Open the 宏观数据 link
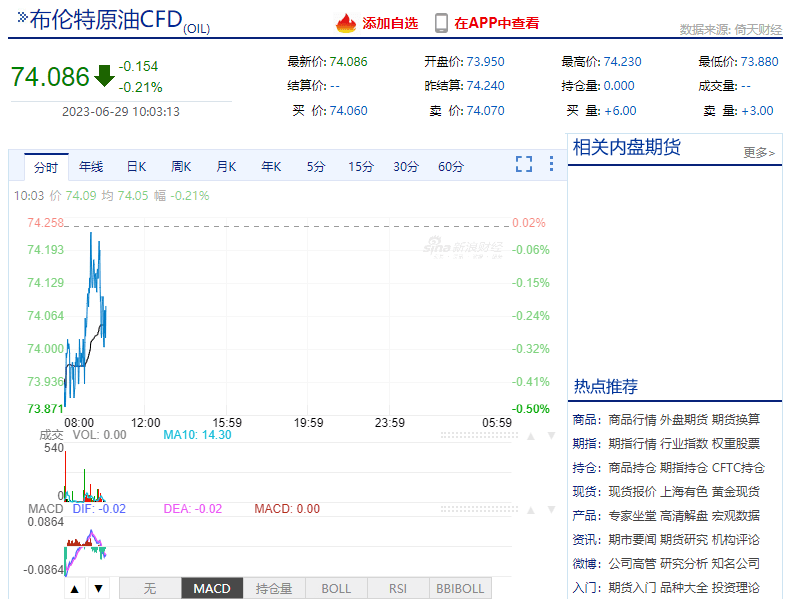Image resolution: width=791 pixels, height=599 pixels. tap(736, 516)
